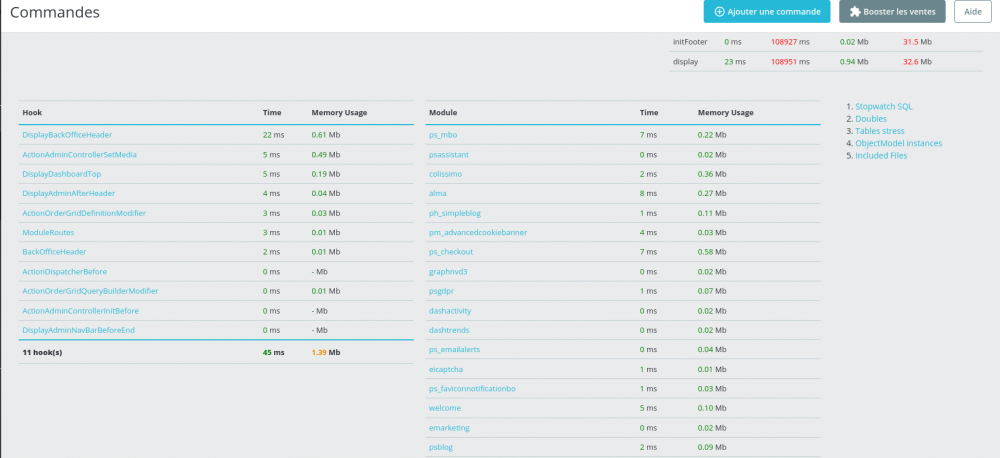Screen dimensions: 1000x458
Task: Open the ps_checkout module link
Action: (451, 252)
